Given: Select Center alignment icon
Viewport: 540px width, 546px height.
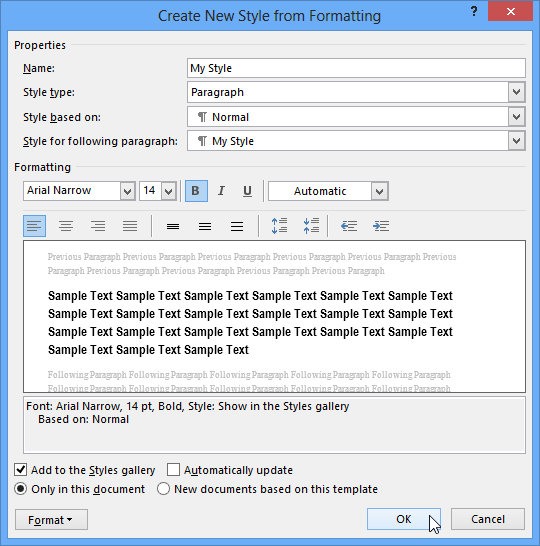Looking at the screenshot, I should (66, 226).
